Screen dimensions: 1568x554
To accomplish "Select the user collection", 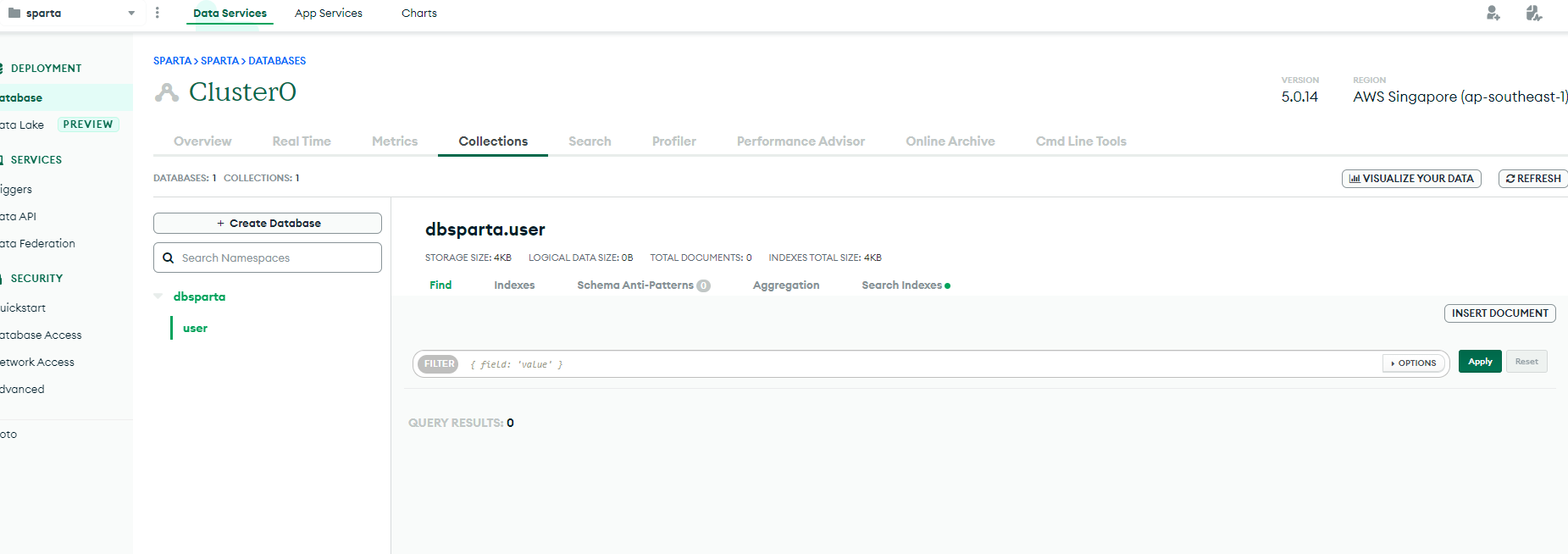I will 195,329.
